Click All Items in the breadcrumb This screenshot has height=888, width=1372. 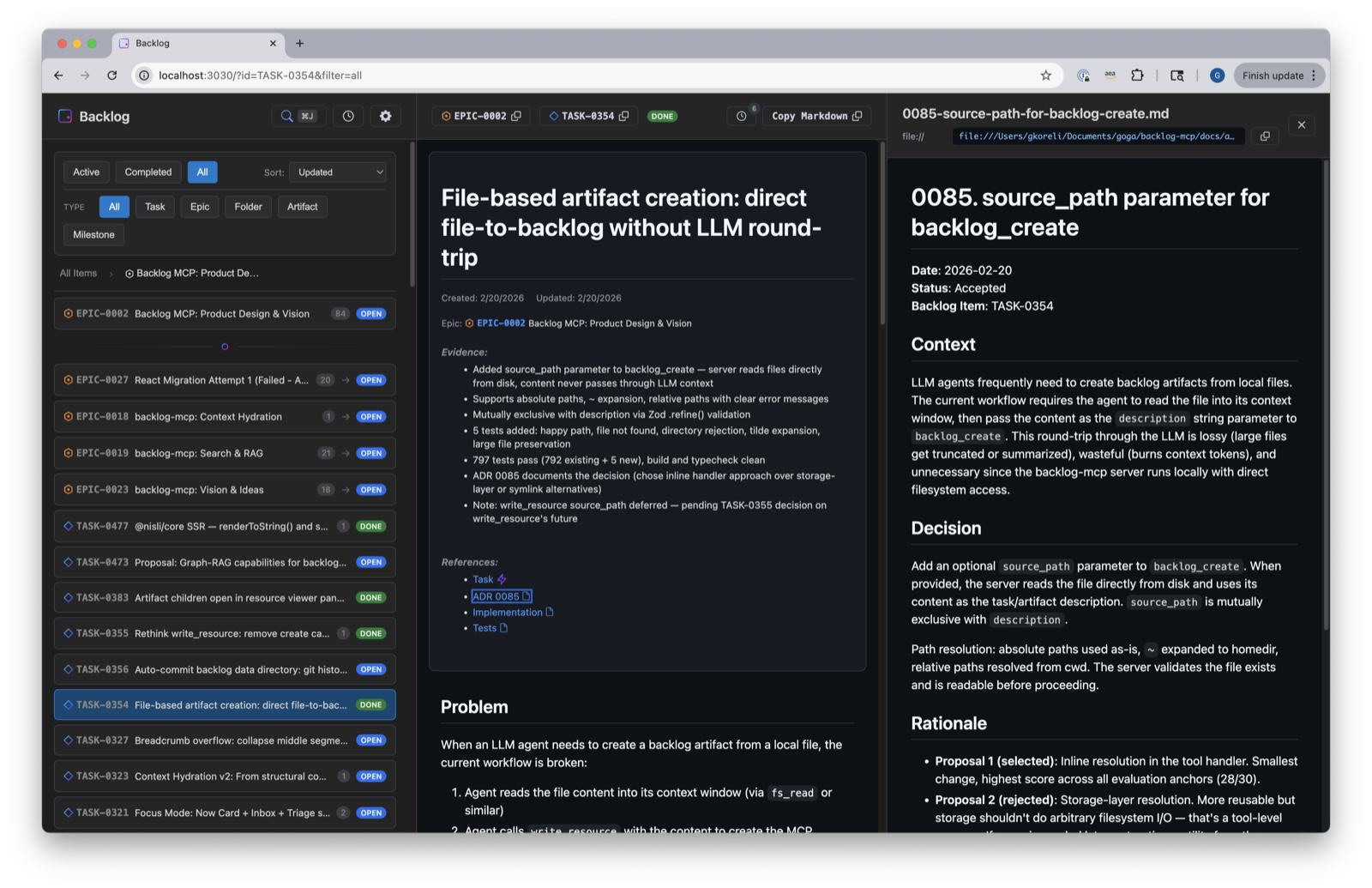click(x=78, y=274)
